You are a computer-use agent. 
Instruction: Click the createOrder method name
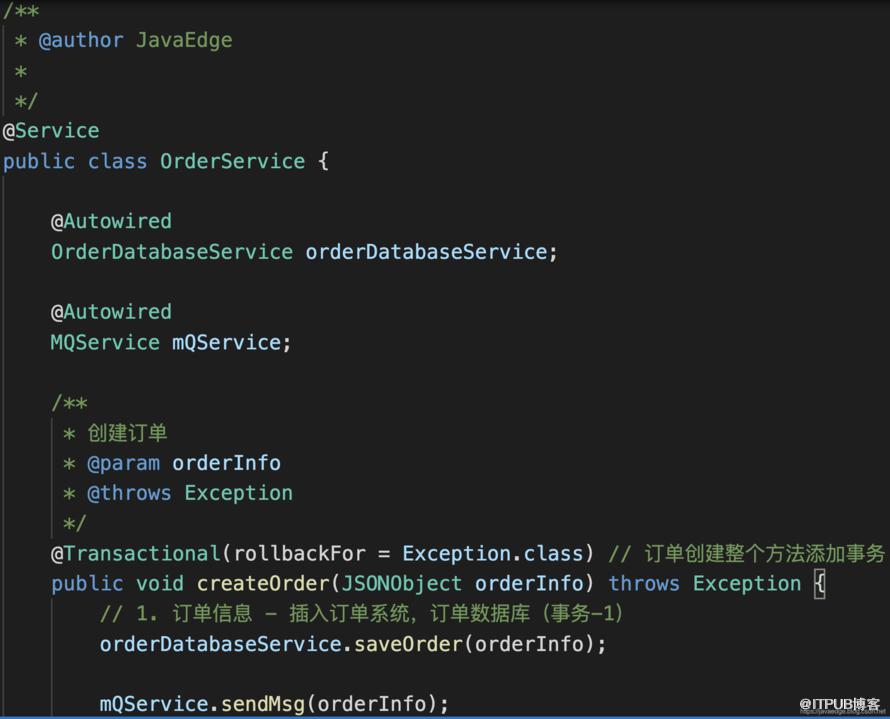tap(263, 583)
